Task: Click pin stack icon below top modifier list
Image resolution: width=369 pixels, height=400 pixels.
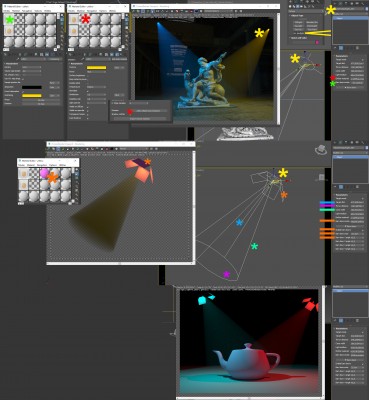Action: click(x=336, y=48)
